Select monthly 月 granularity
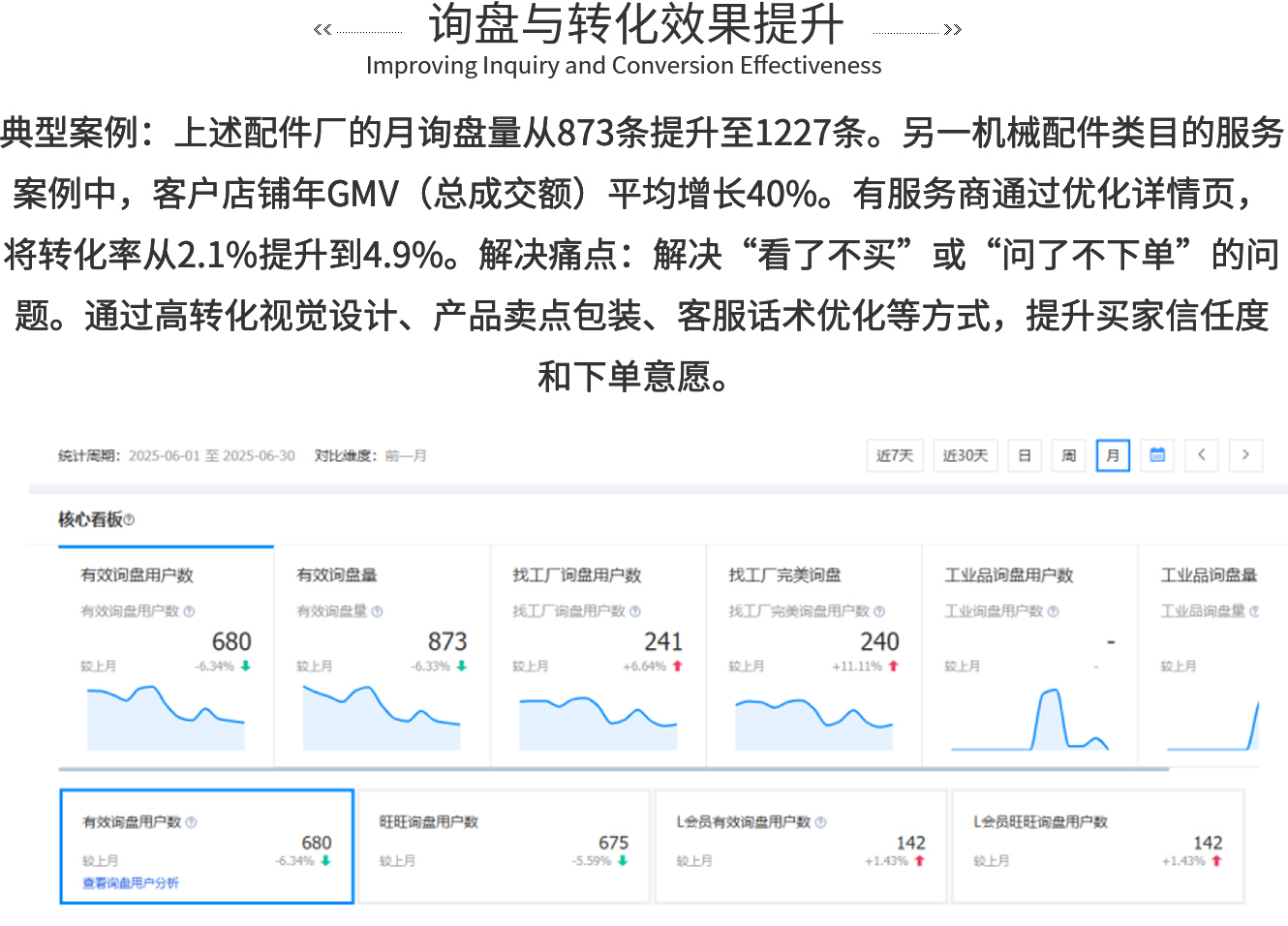The width and height of the screenshot is (1288, 926). [x=1113, y=455]
